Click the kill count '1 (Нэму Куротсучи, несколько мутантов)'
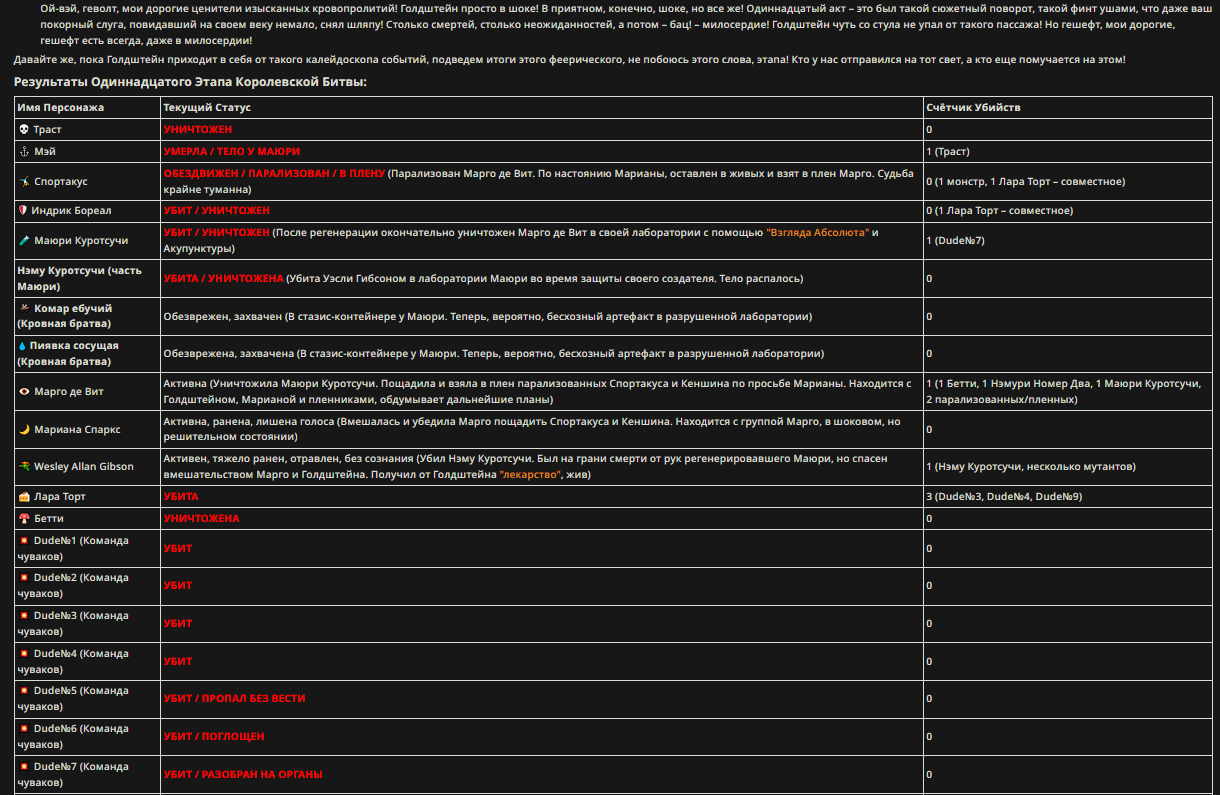The height and width of the screenshot is (795, 1220). 1031,467
